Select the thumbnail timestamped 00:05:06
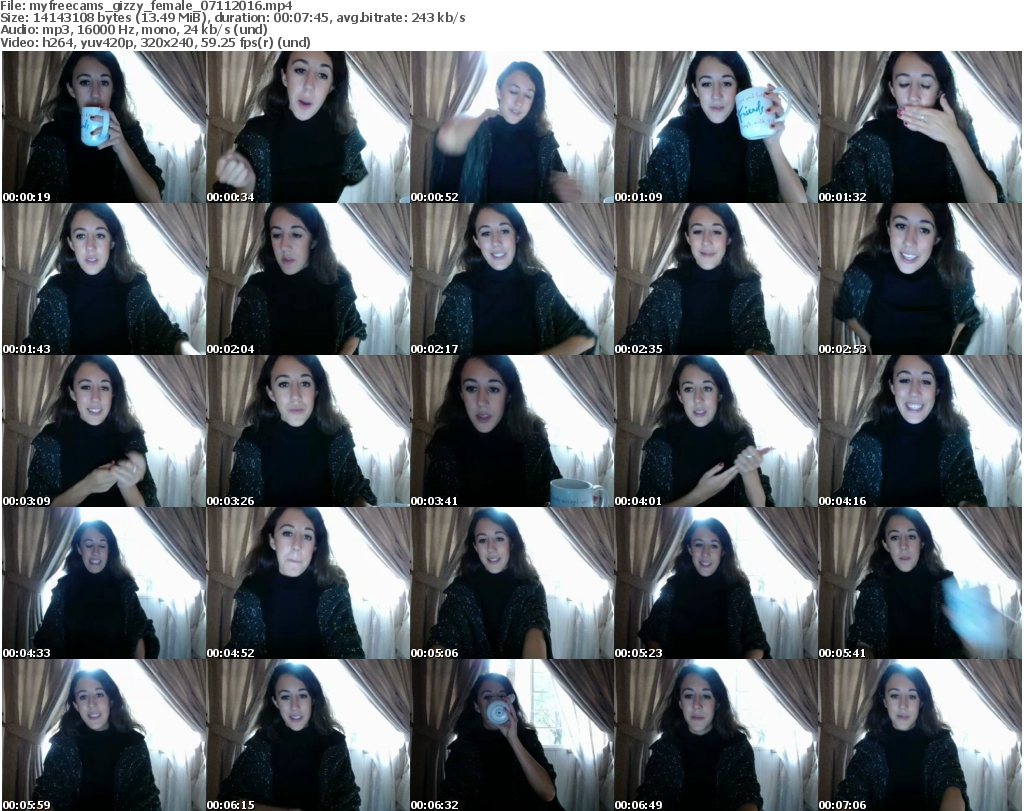The height and width of the screenshot is (811, 1024). [513, 583]
